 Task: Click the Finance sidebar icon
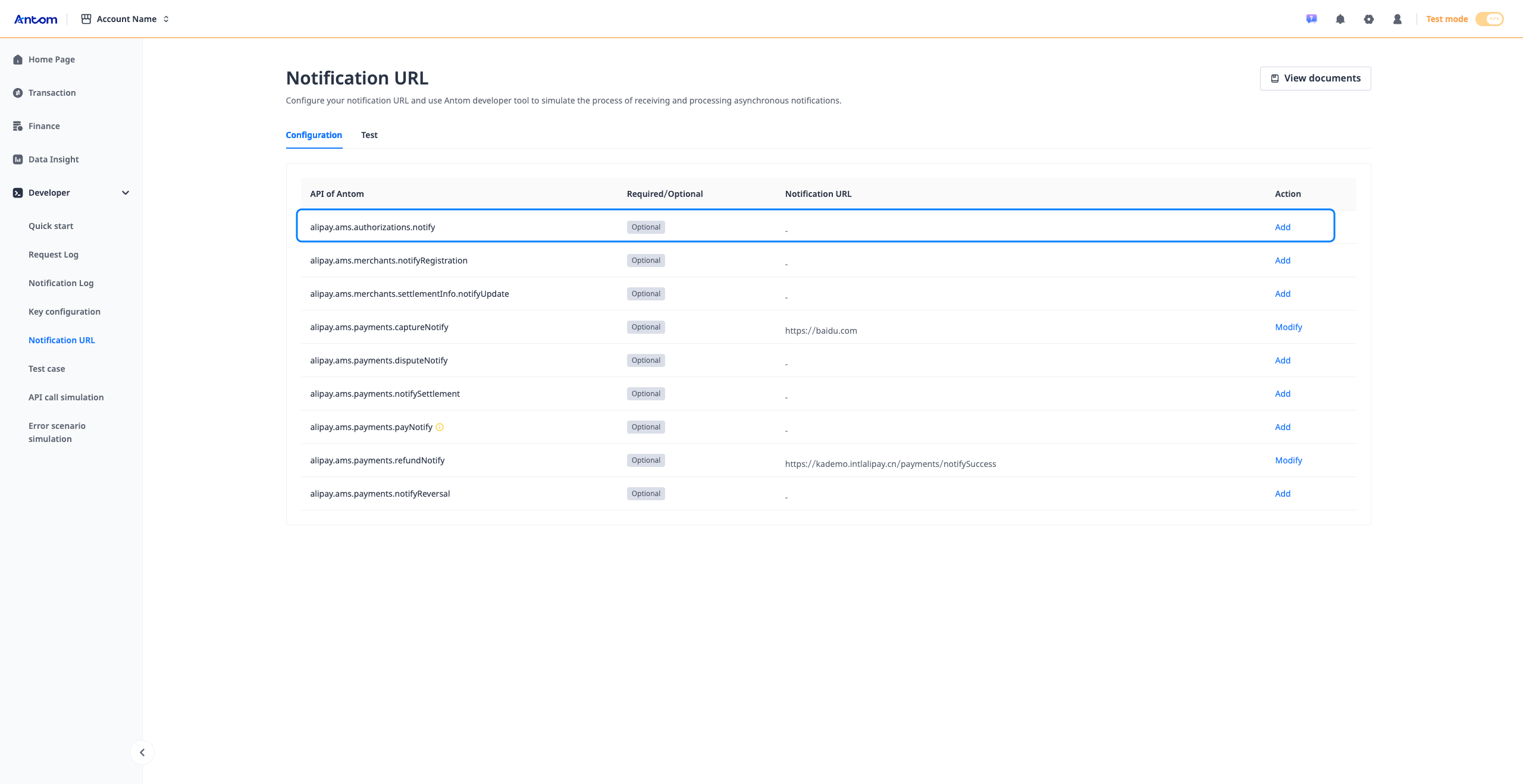[x=18, y=126]
